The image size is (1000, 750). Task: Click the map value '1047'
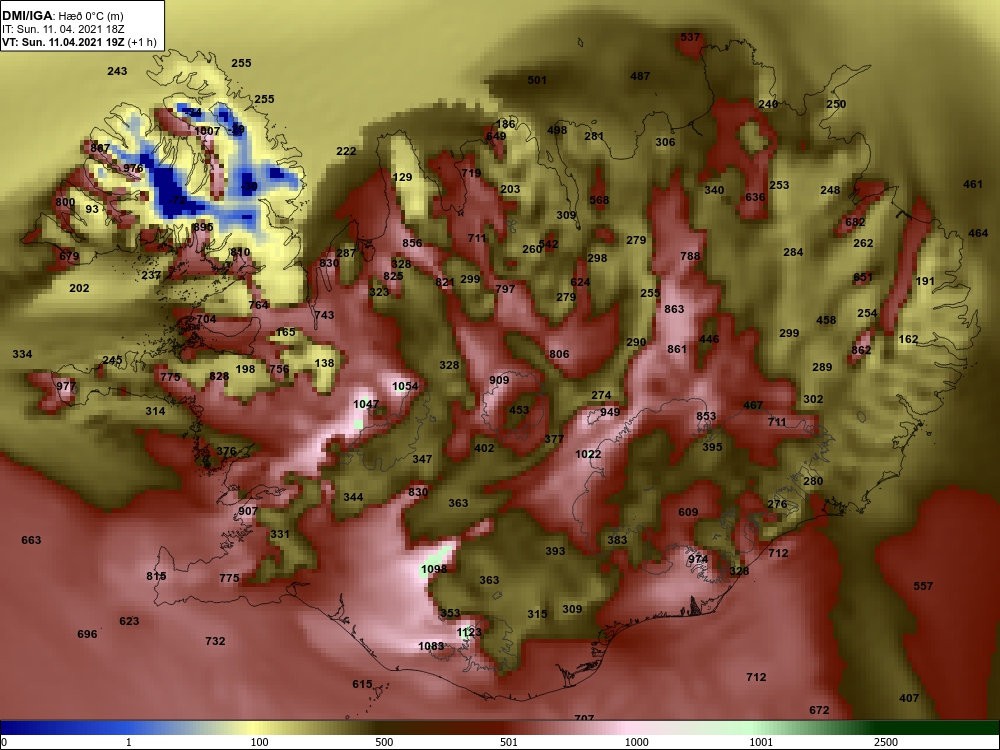[366, 404]
